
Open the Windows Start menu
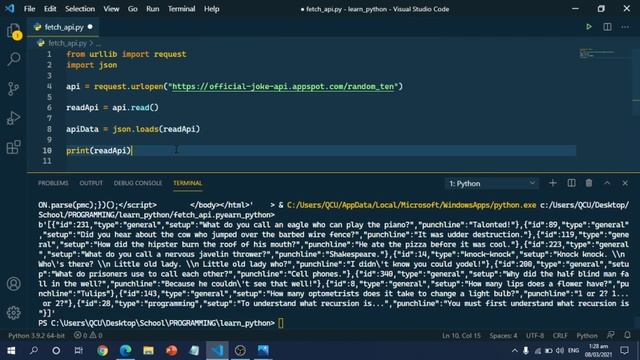(11, 350)
